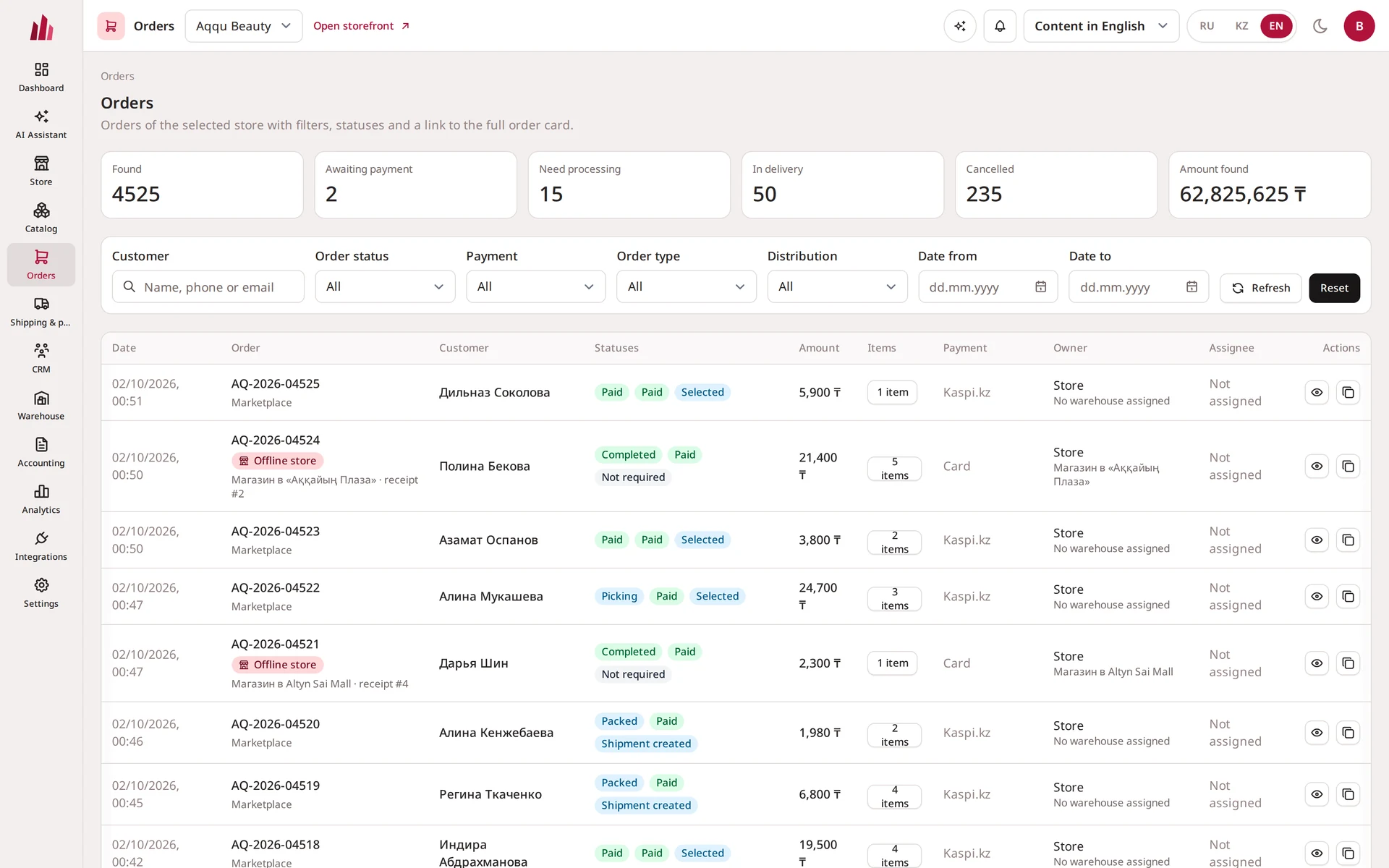
Task: Click the AI sparkle icon in header
Action: 960,26
